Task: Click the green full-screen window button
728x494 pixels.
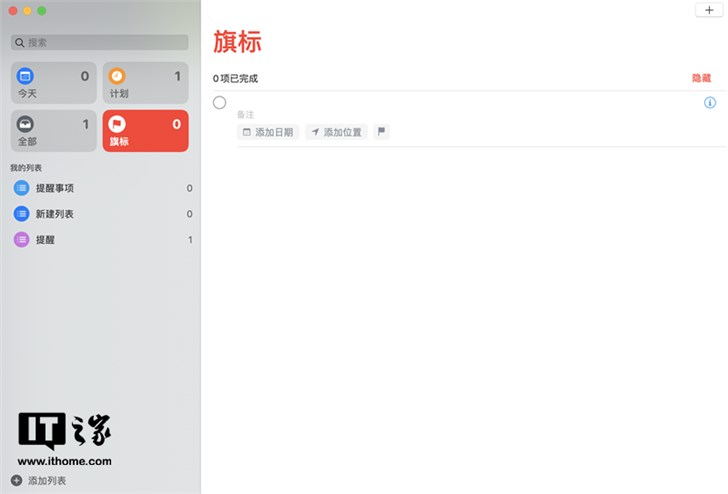Action: 42,11
